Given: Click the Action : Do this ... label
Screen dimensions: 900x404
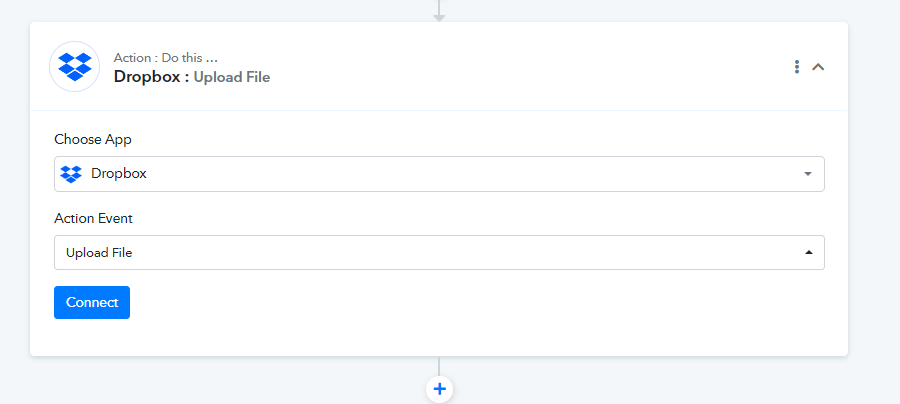Looking at the screenshot, I should [x=166, y=58].
